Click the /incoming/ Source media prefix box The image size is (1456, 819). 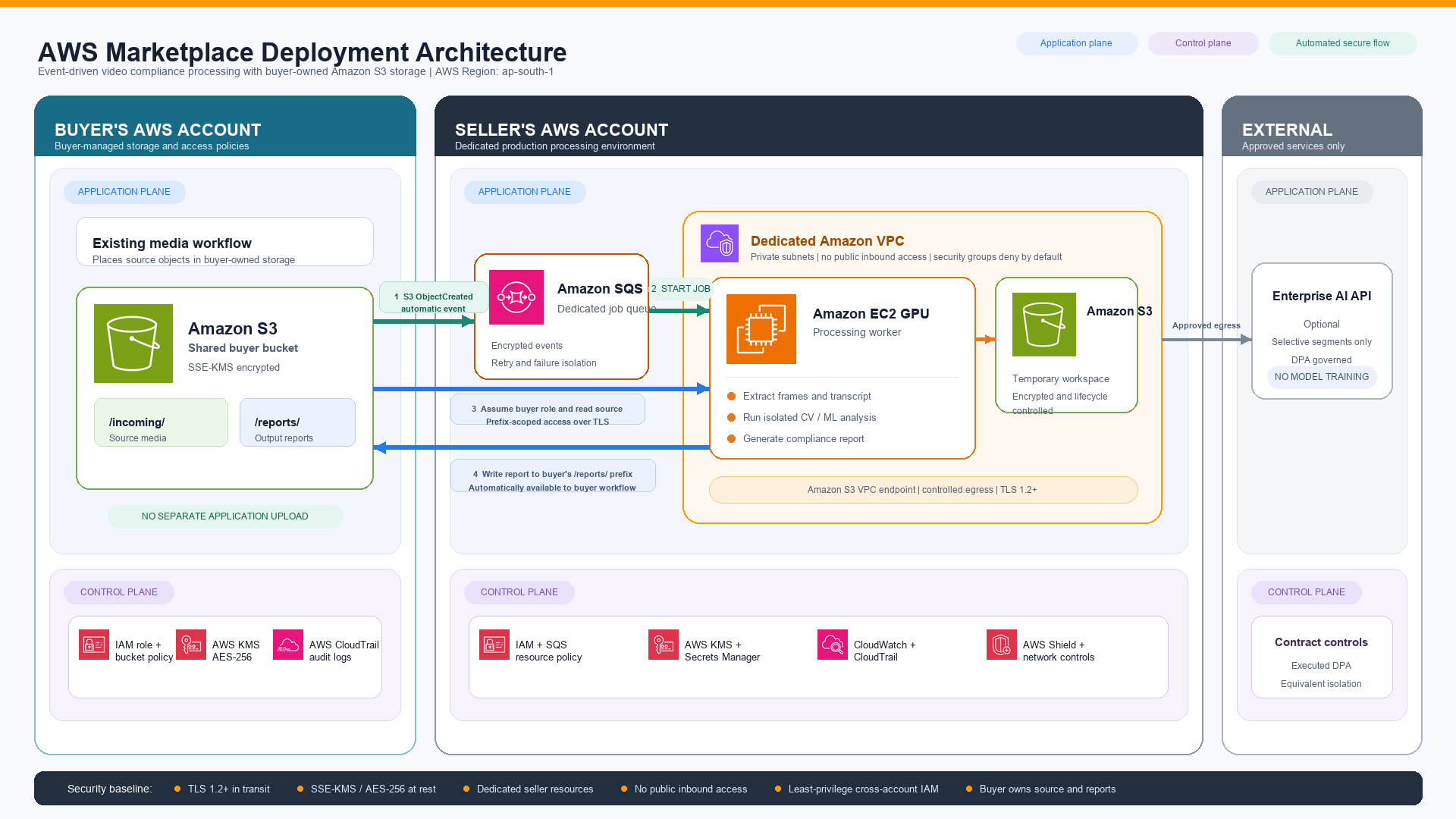pos(161,422)
